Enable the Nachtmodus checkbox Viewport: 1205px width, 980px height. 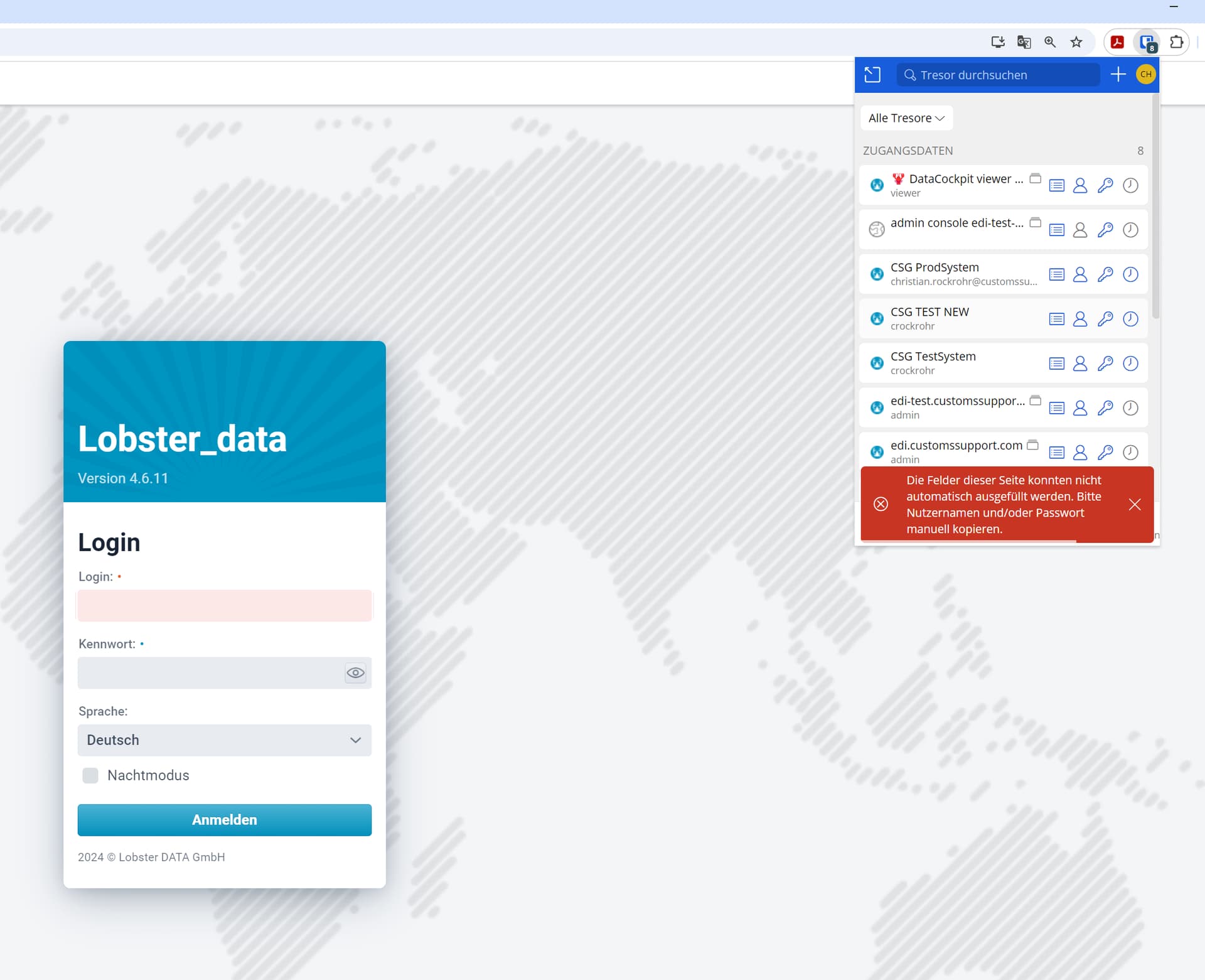[90, 776]
